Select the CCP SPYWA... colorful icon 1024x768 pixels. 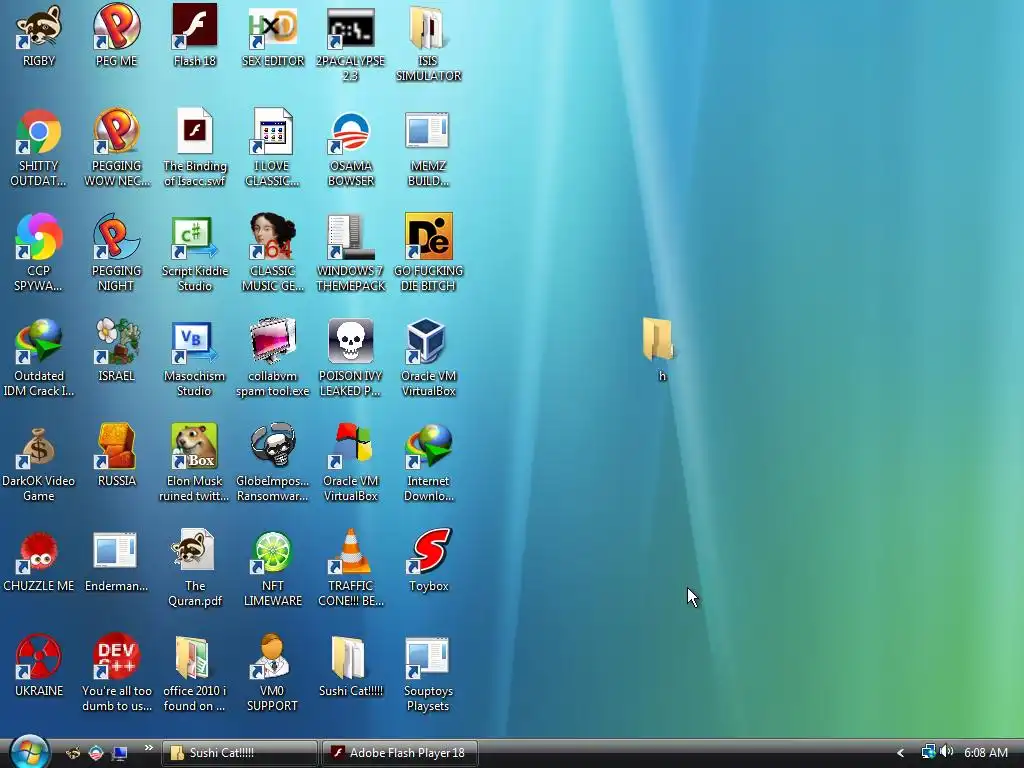click(39, 236)
